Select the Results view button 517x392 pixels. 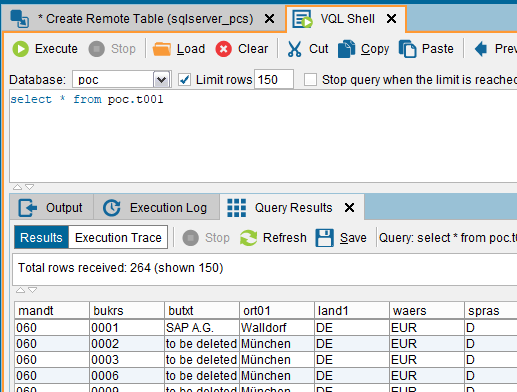[x=41, y=238]
